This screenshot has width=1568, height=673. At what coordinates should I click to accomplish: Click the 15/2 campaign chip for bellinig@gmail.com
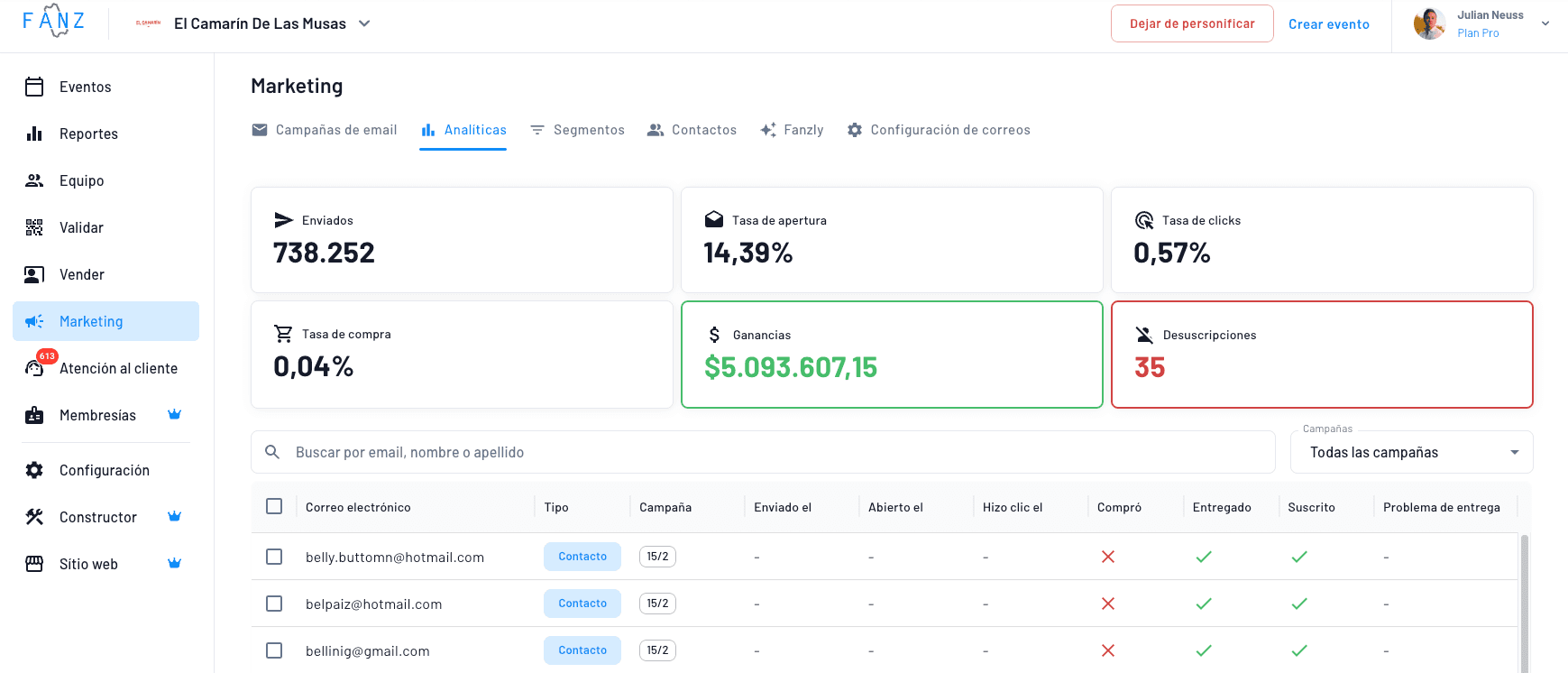tap(657, 650)
